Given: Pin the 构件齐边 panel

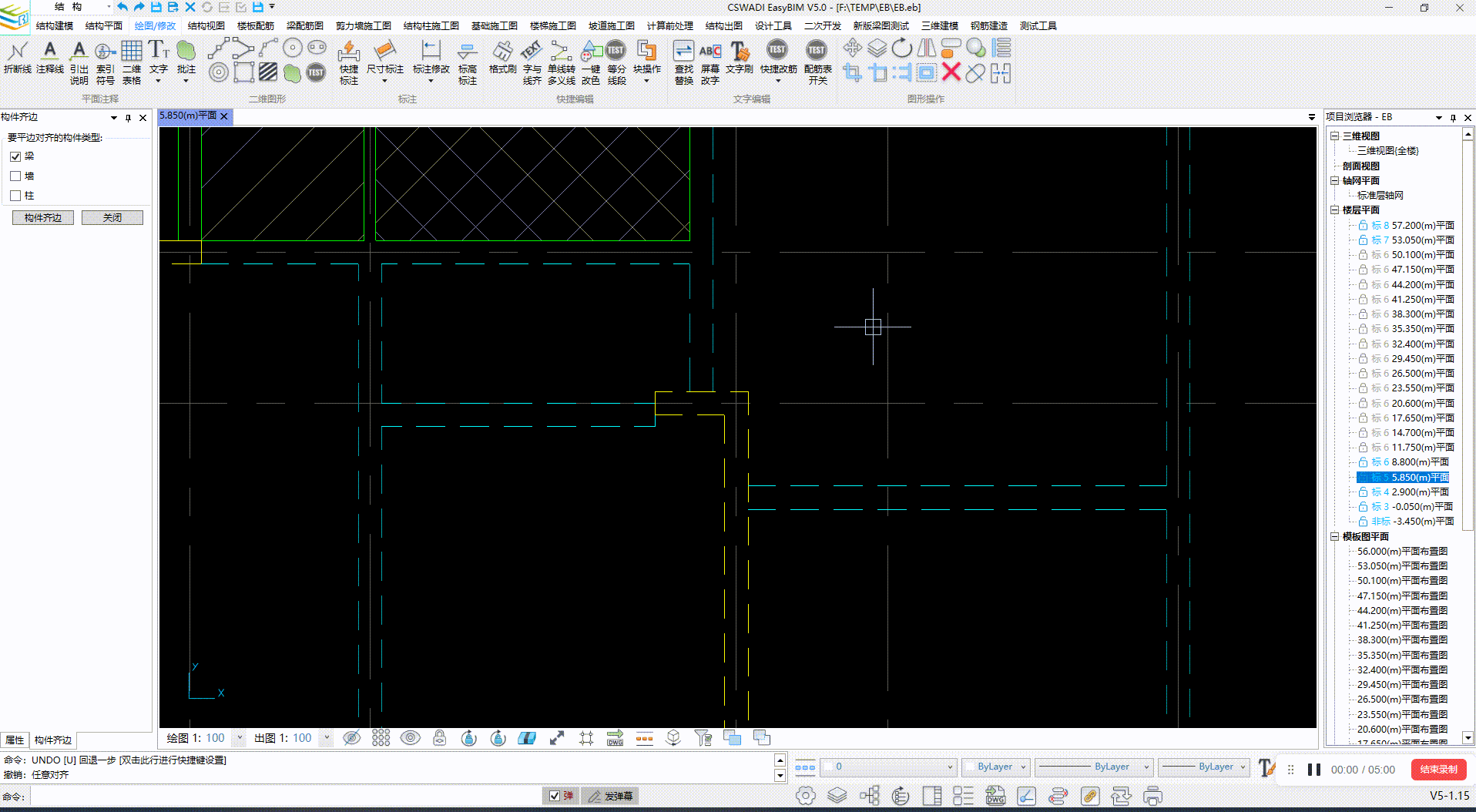Looking at the screenshot, I should coord(128,118).
